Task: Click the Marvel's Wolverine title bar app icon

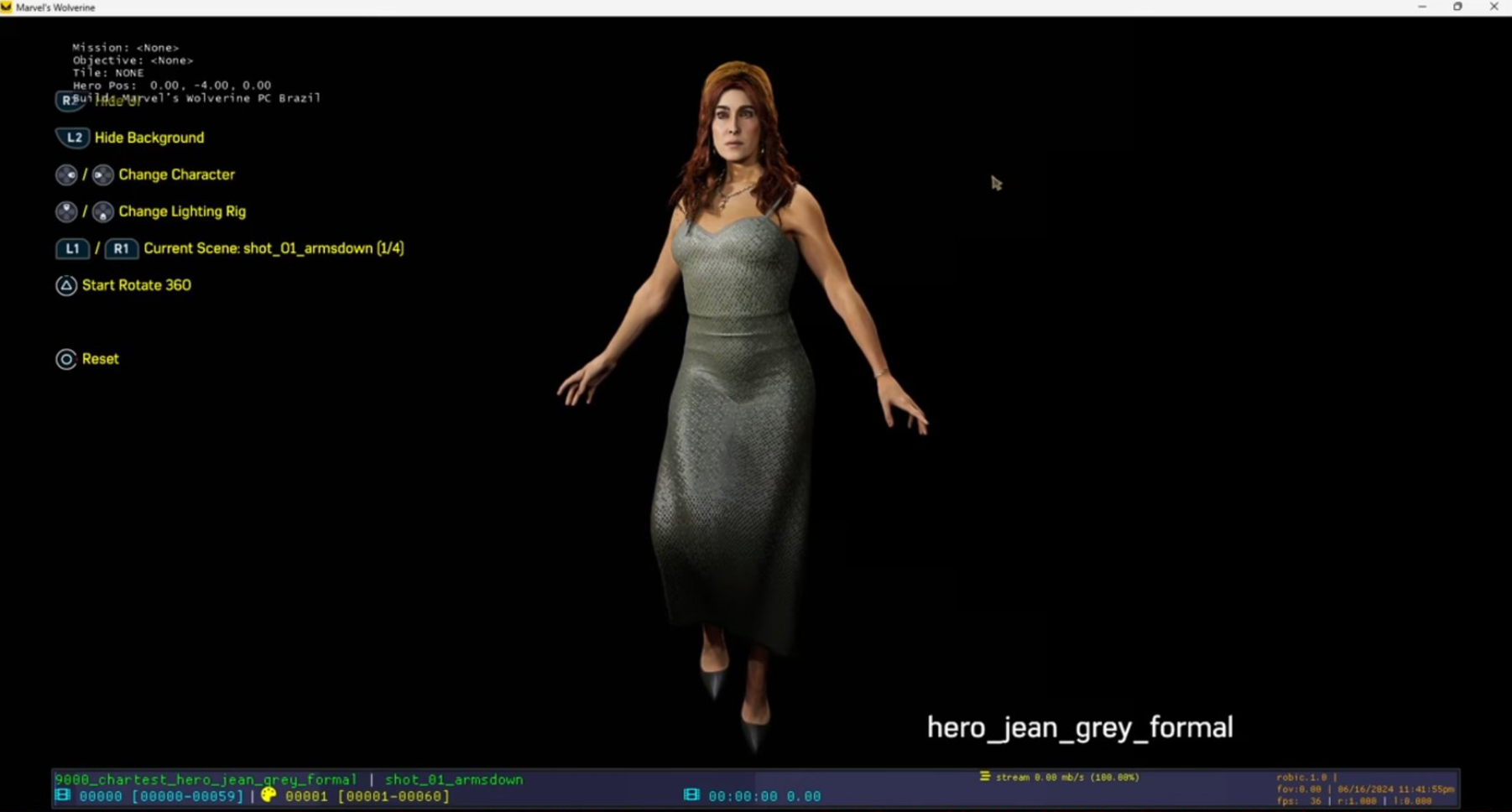Action: [x=7, y=8]
